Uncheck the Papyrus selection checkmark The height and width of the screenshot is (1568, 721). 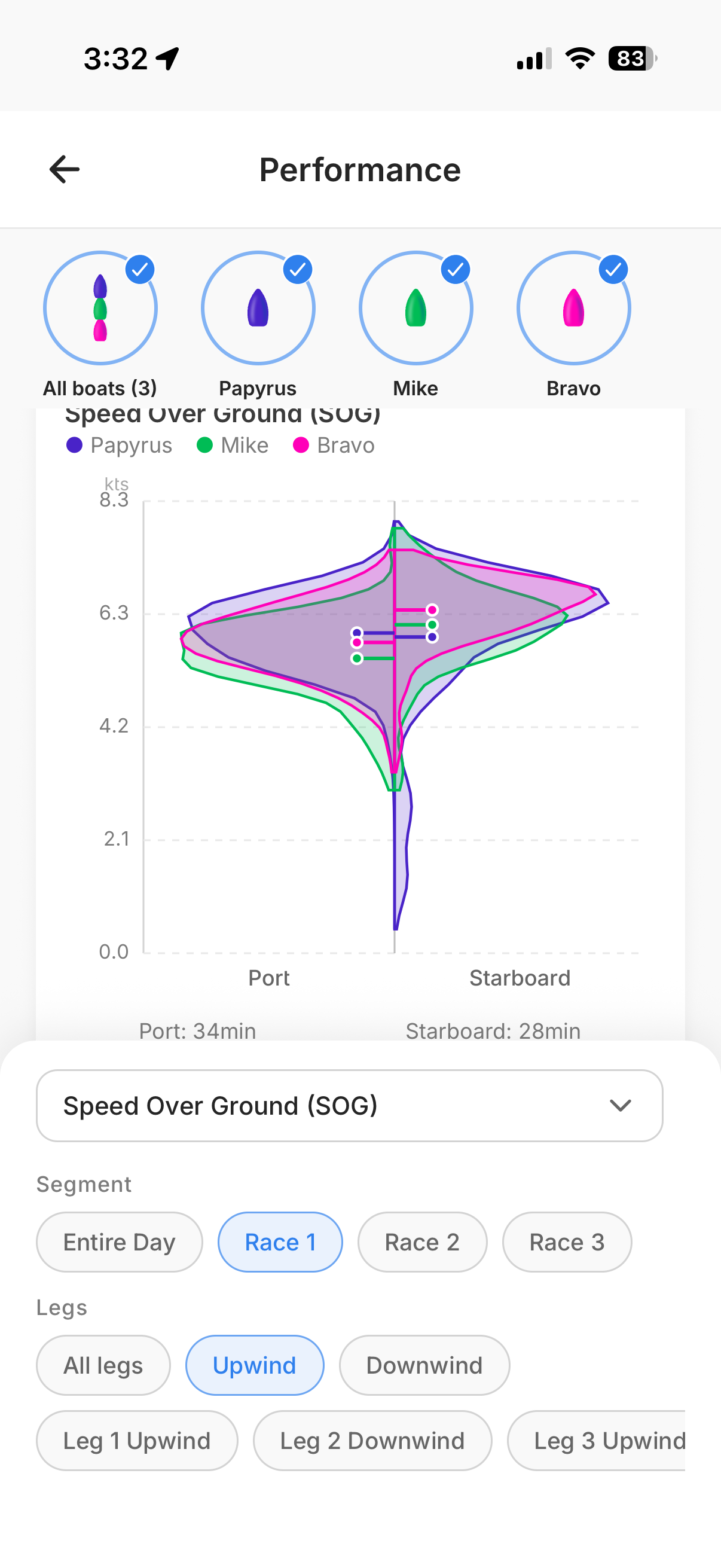pos(298,269)
